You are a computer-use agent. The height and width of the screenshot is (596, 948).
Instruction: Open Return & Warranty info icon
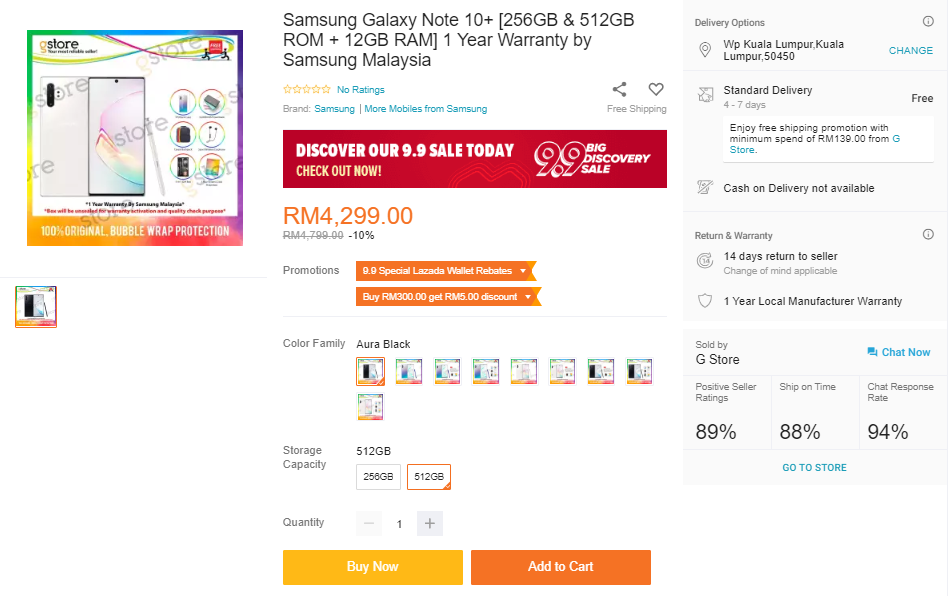(x=928, y=235)
